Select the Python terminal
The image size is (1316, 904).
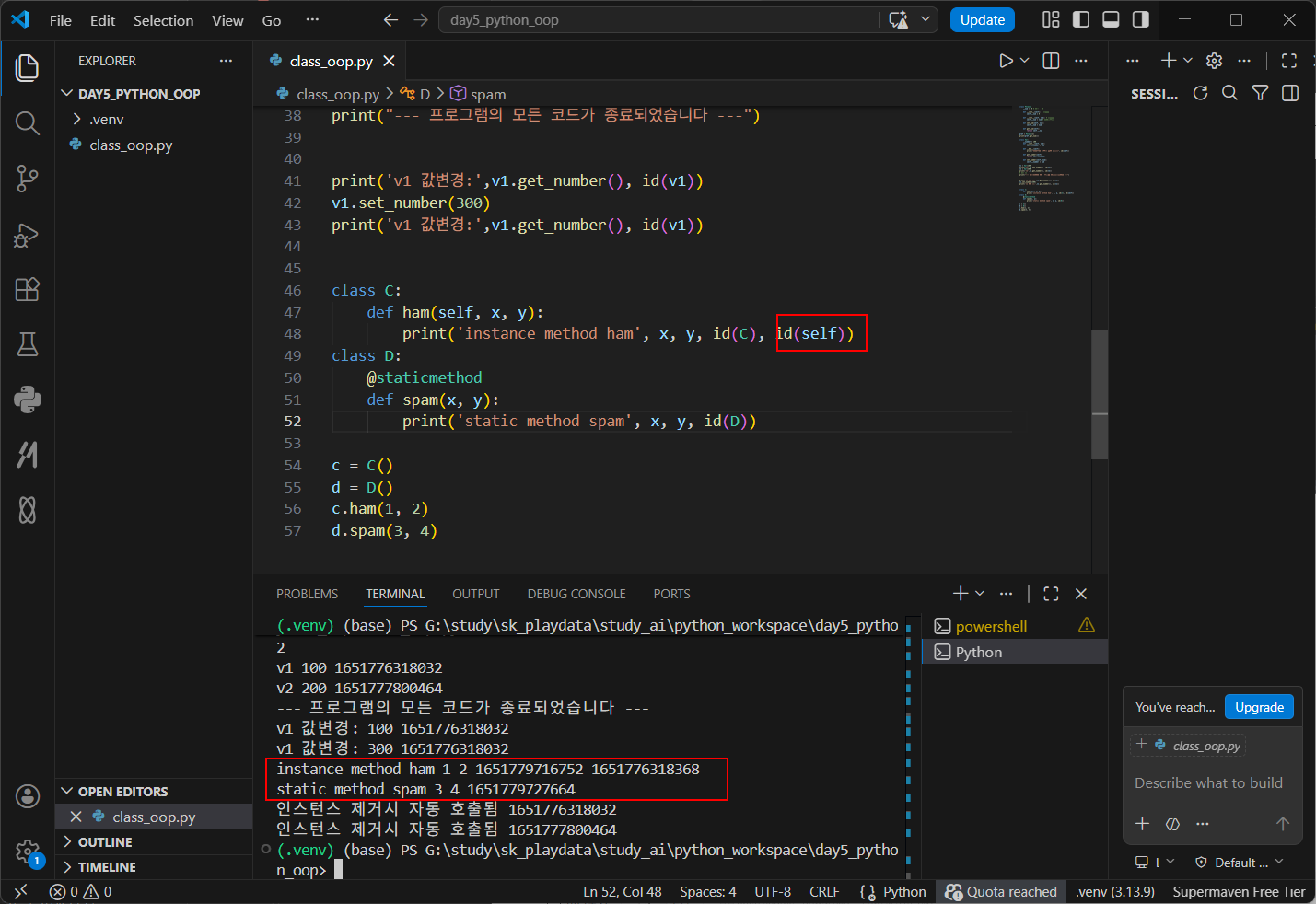point(1015,652)
